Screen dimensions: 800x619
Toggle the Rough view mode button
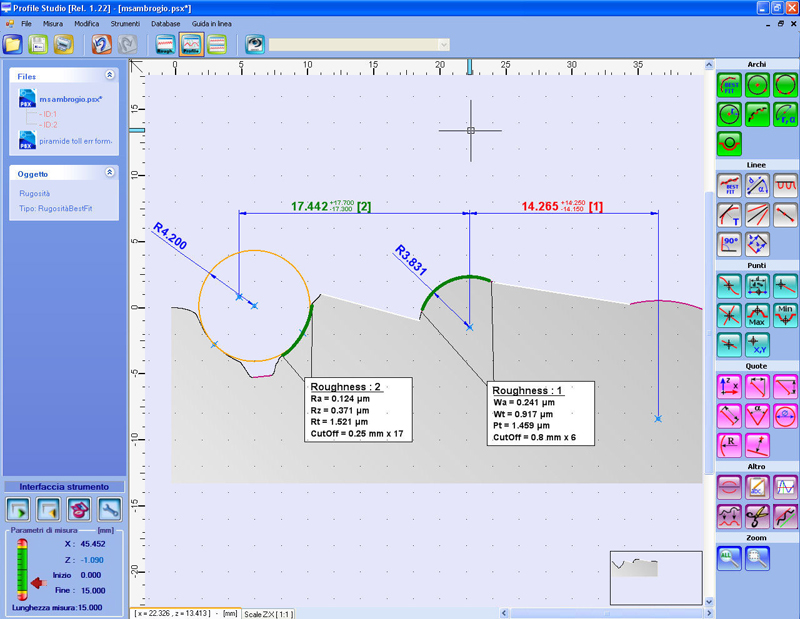point(166,45)
